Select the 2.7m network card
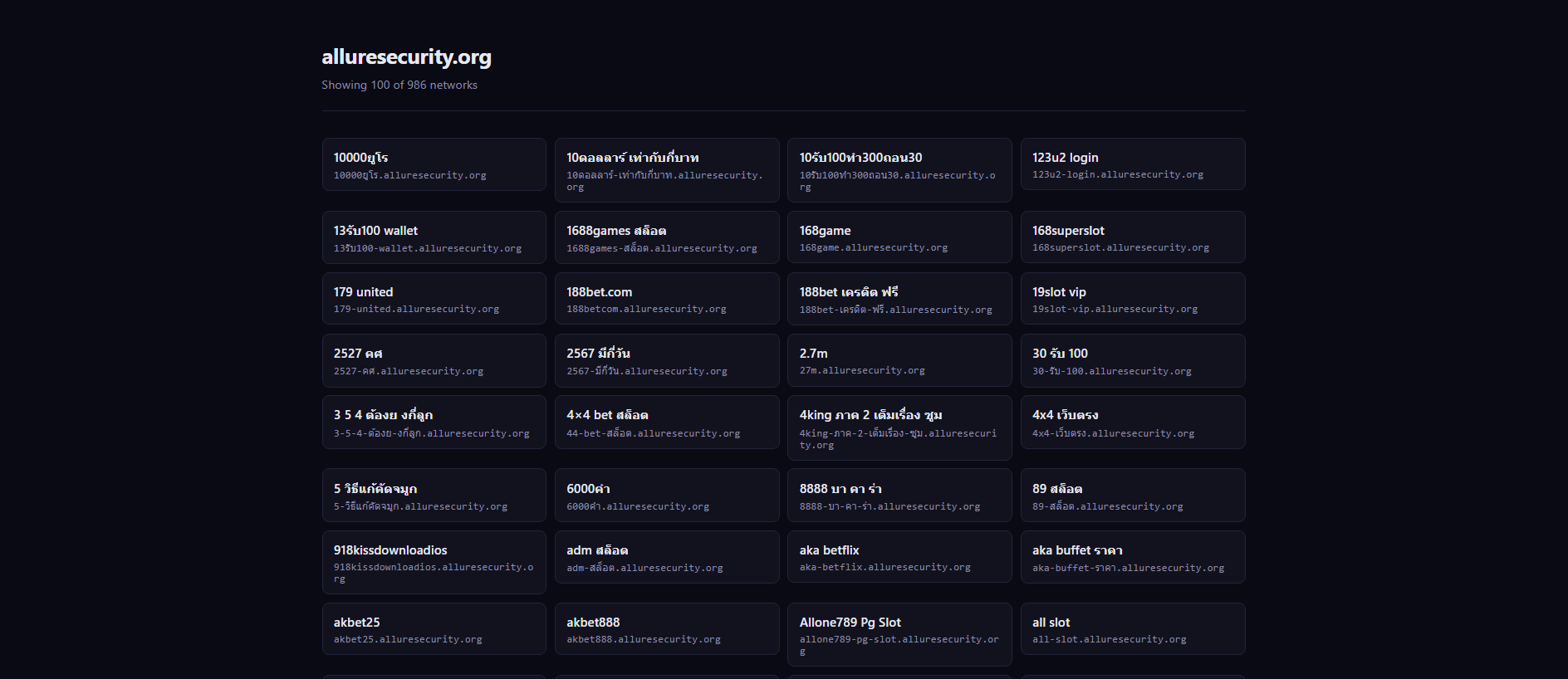Image resolution: width=1568 pixels, height=679 pixels. tap(899, 360)
